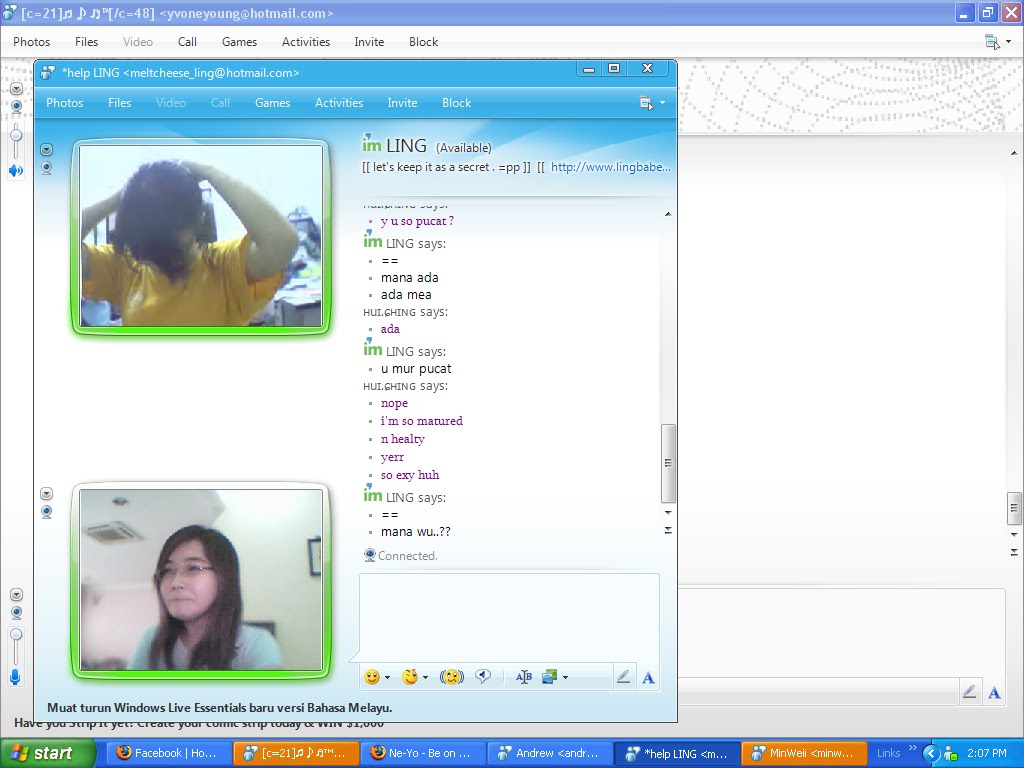Open the lingbabe link in LING's status
The height and width of the screenshot is (768, 1024).
(x=611, y=167)
